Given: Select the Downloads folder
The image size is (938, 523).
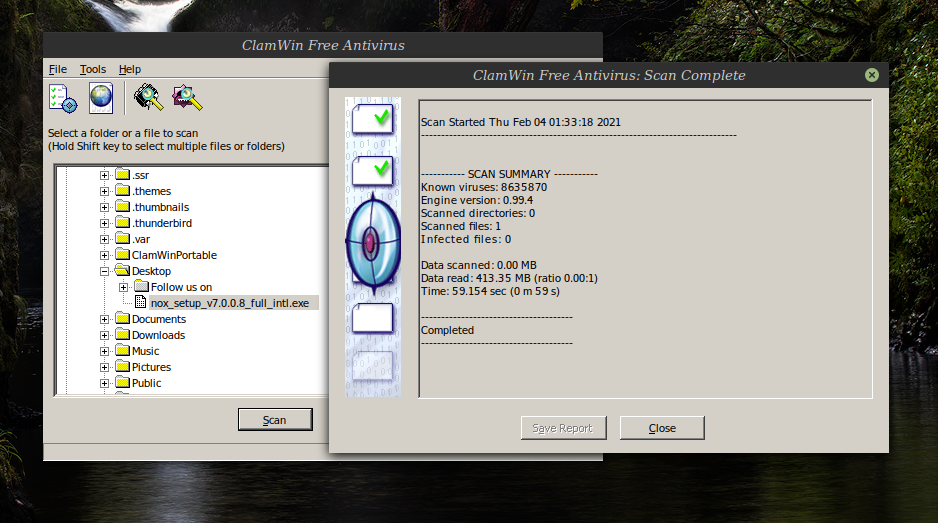Looking at the screenshot, I should [159, 335].
